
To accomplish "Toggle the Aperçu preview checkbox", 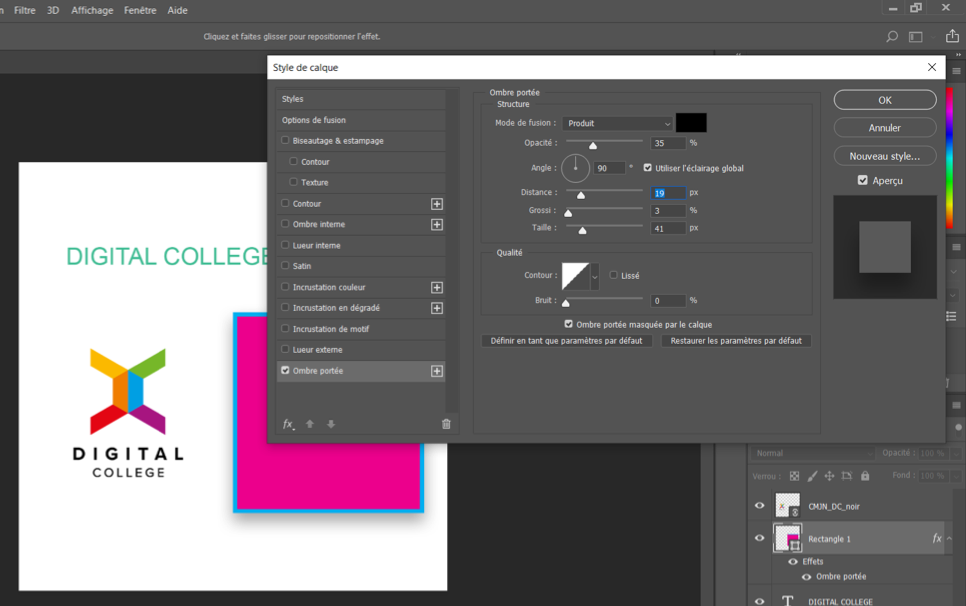I will coord(862,180).
